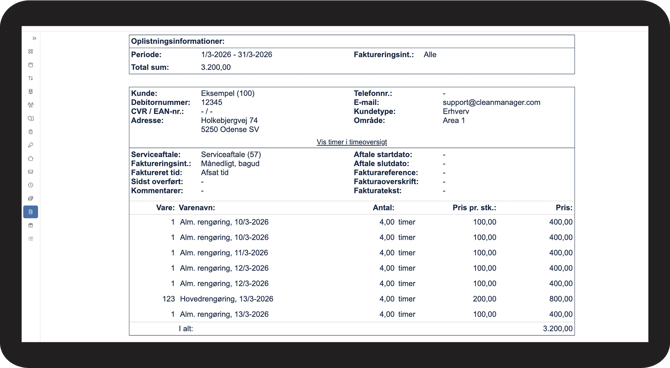Viewport: 670px width, 368px height.
Task: Open the 'Vis timer i timeoversigt' link
Action: pos(352,142)
